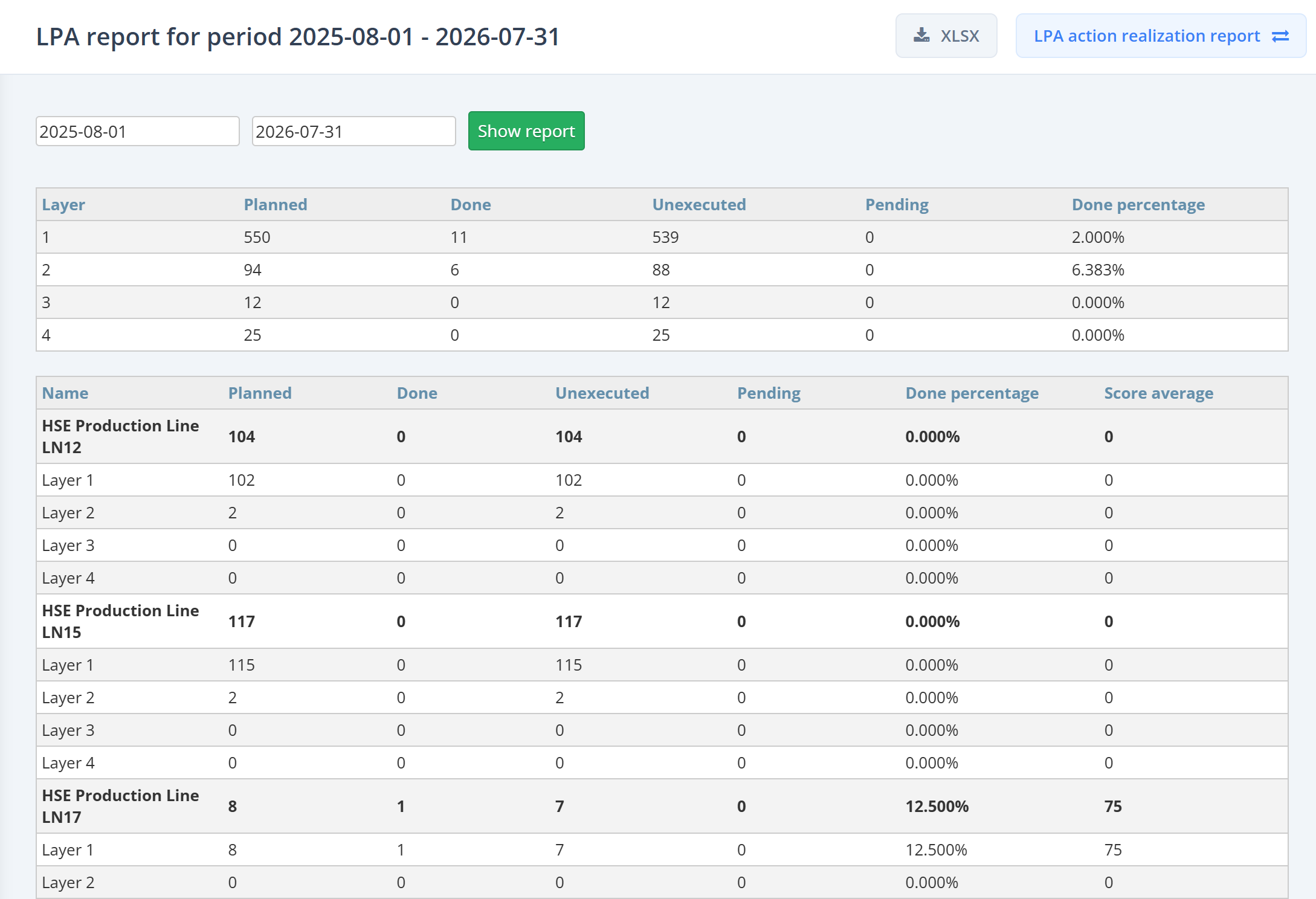
Task: Click the Name column header
Action: click(x=65, y=393)
